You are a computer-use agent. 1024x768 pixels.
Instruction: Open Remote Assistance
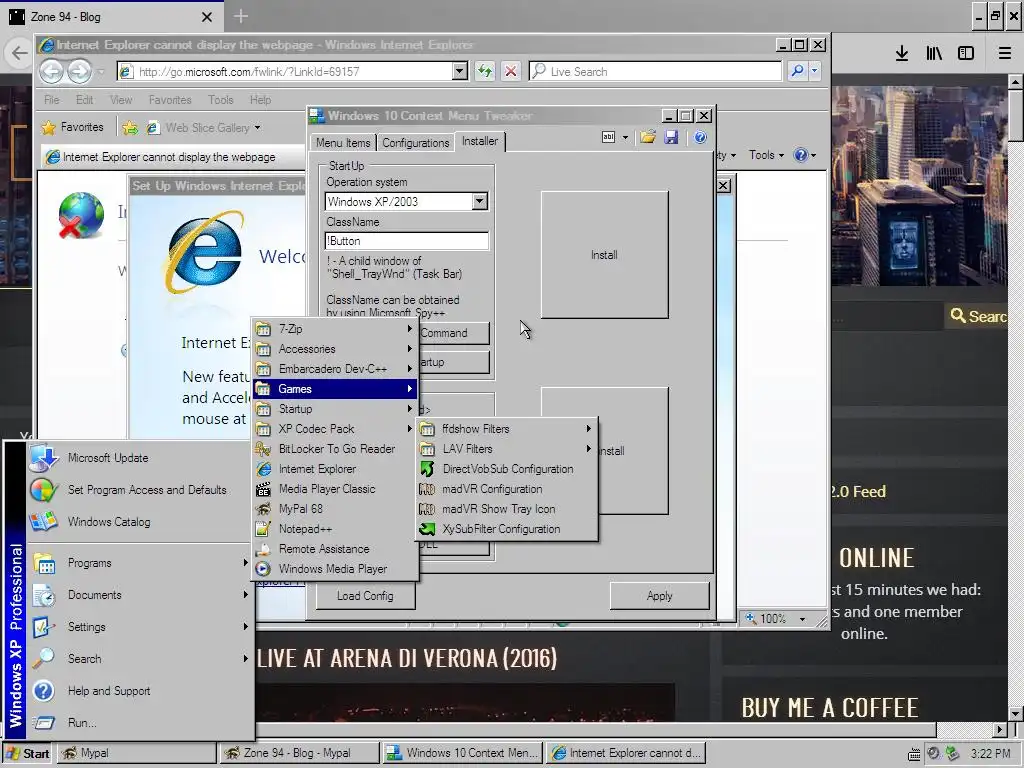[336, 549]
